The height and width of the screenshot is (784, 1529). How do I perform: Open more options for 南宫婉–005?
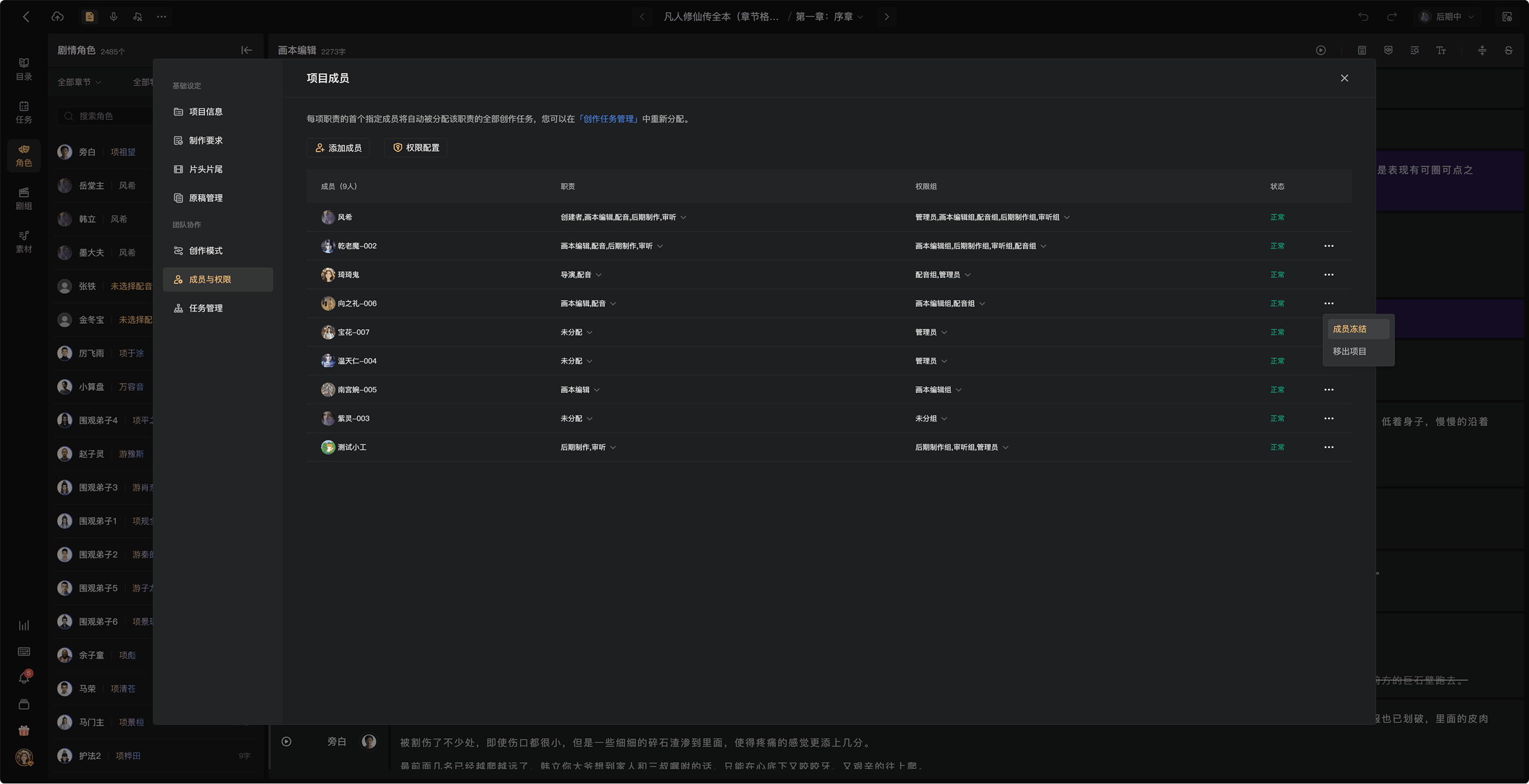coord(1328,390)
